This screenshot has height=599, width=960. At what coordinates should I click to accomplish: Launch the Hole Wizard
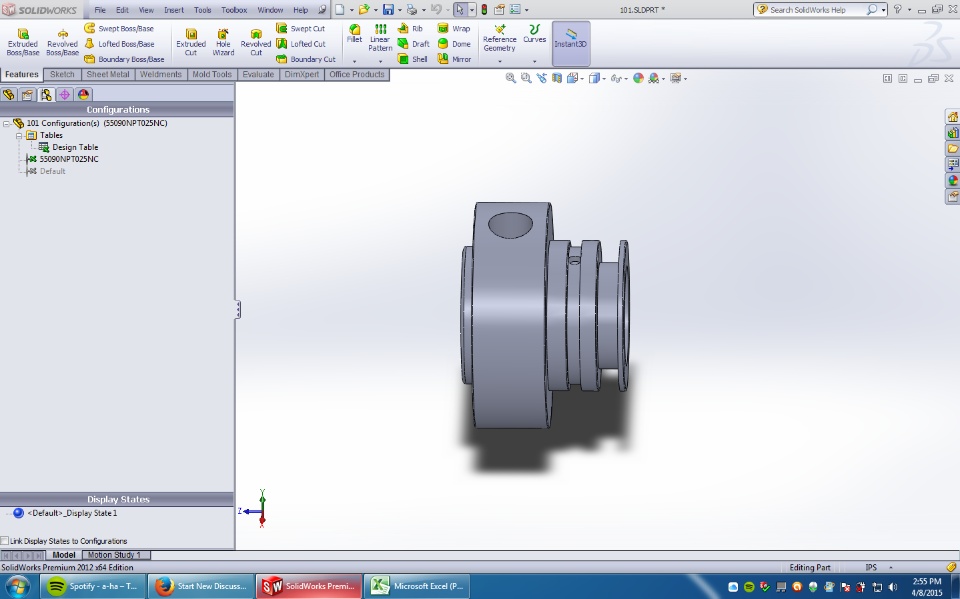coord(223,42)
